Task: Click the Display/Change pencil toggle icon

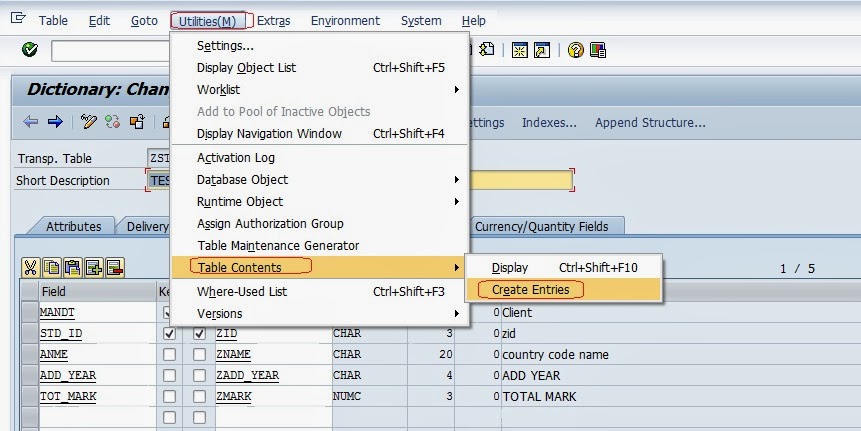Action: click(88, 122)
